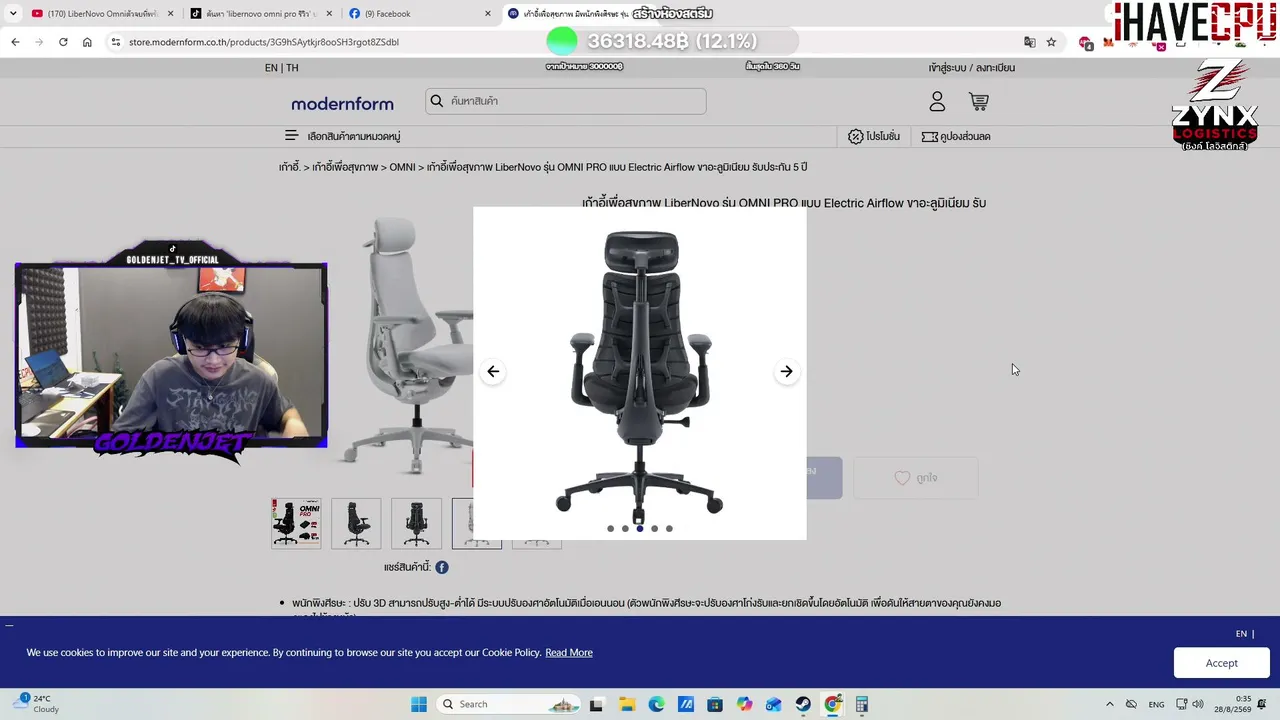Change language using ENG tray indicator
Screen dimensions: 1280x720
1156,704
